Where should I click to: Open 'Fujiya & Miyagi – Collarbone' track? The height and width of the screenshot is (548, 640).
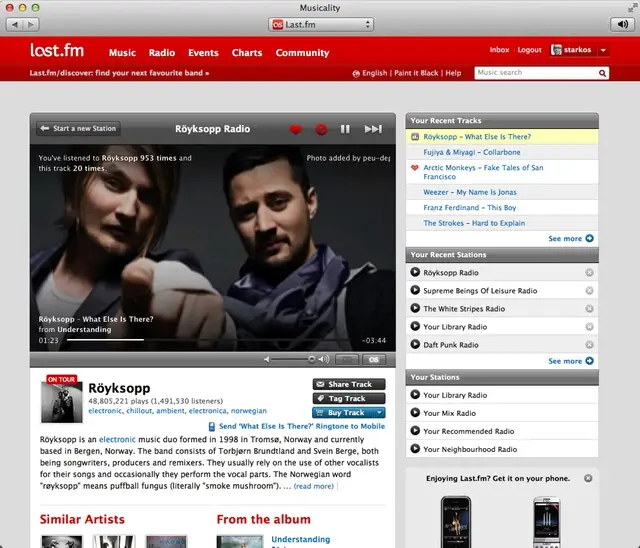471,152
